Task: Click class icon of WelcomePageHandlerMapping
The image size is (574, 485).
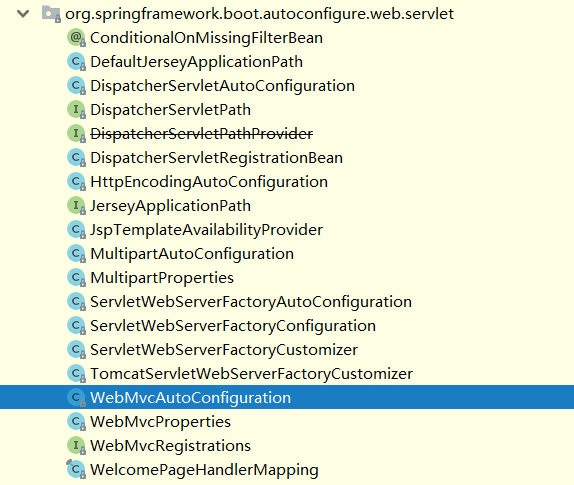Action: 77,469
